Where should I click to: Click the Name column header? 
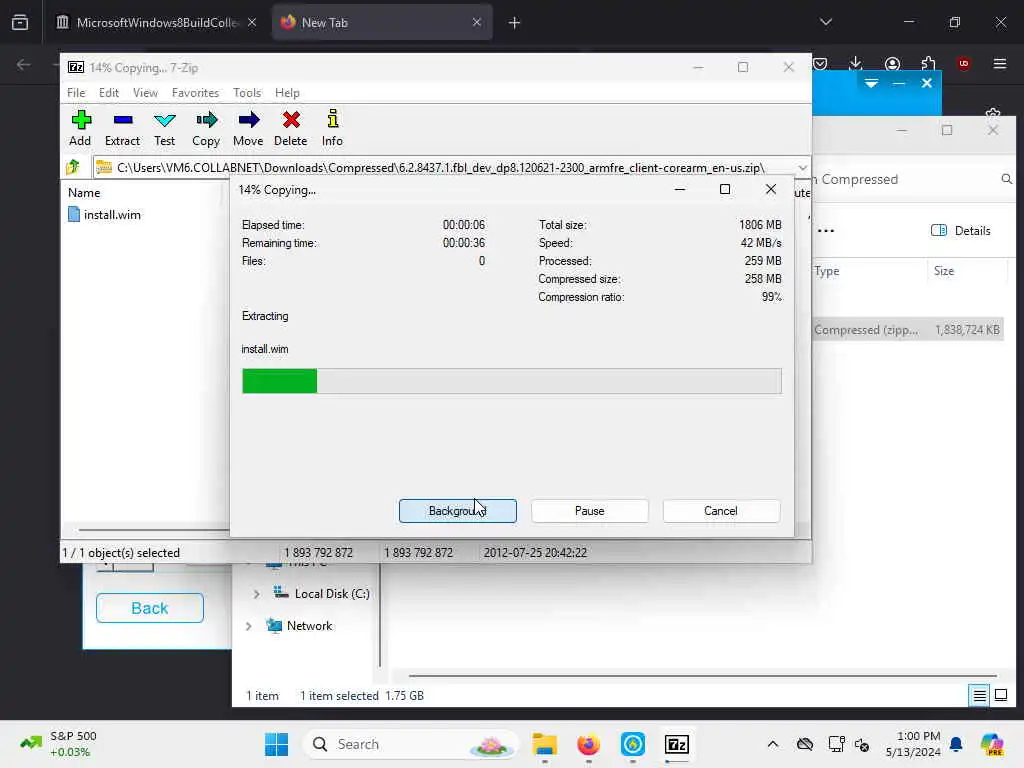[84, 193]
